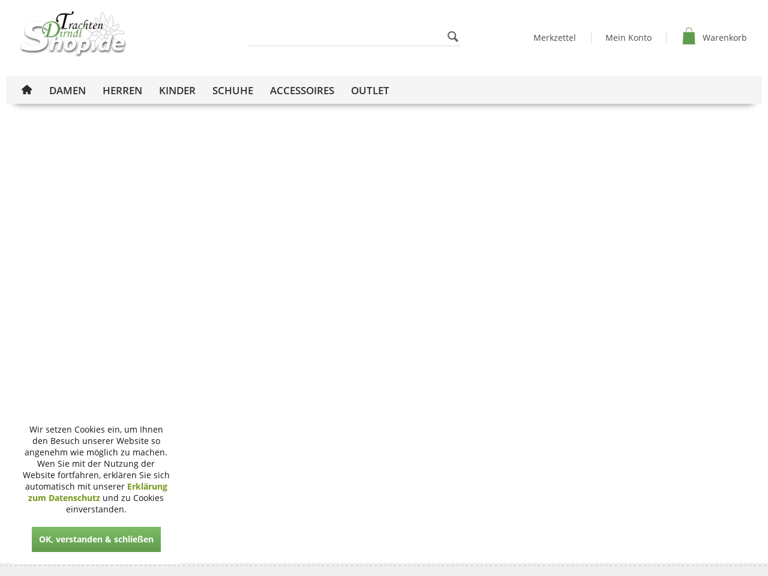Accept cookies with OK, verstanden & schließen

pyautogui.click(x=96, y=539)
